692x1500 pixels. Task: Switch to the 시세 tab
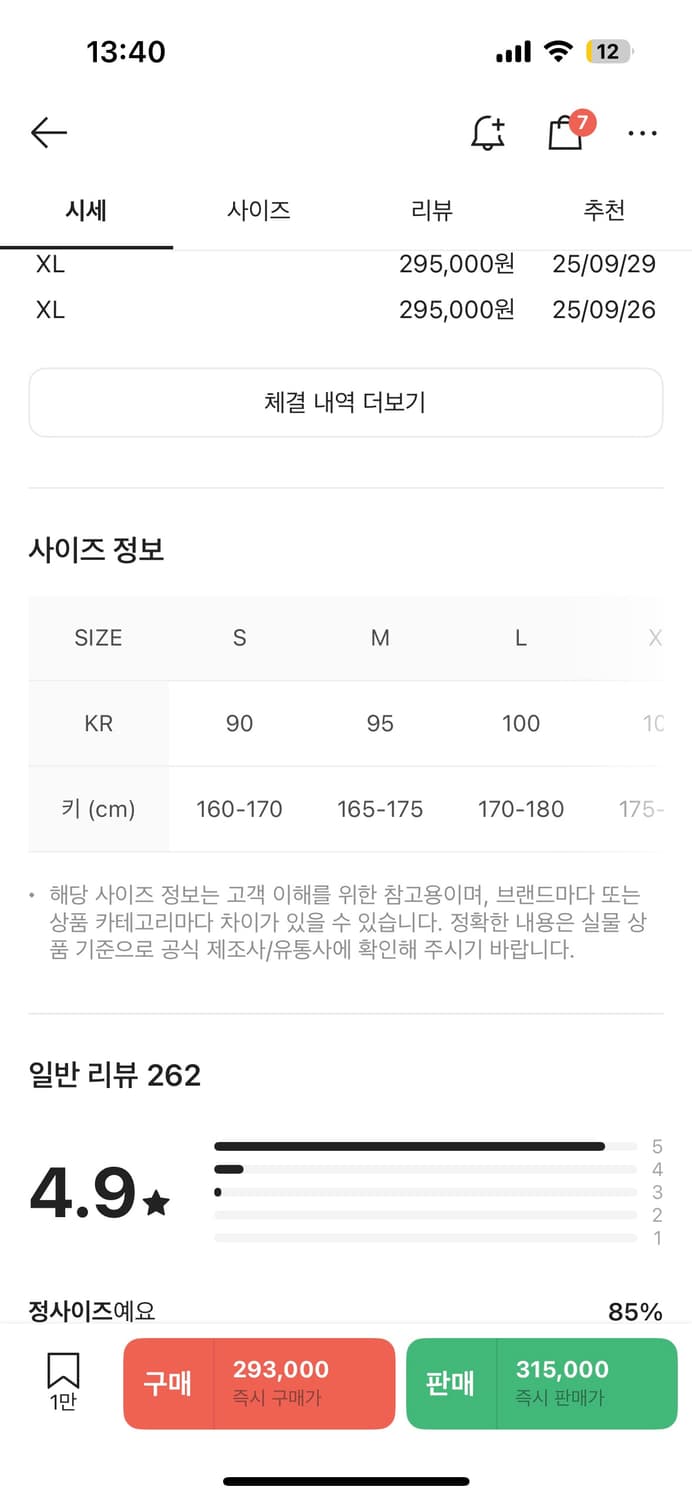pos(86,211)
